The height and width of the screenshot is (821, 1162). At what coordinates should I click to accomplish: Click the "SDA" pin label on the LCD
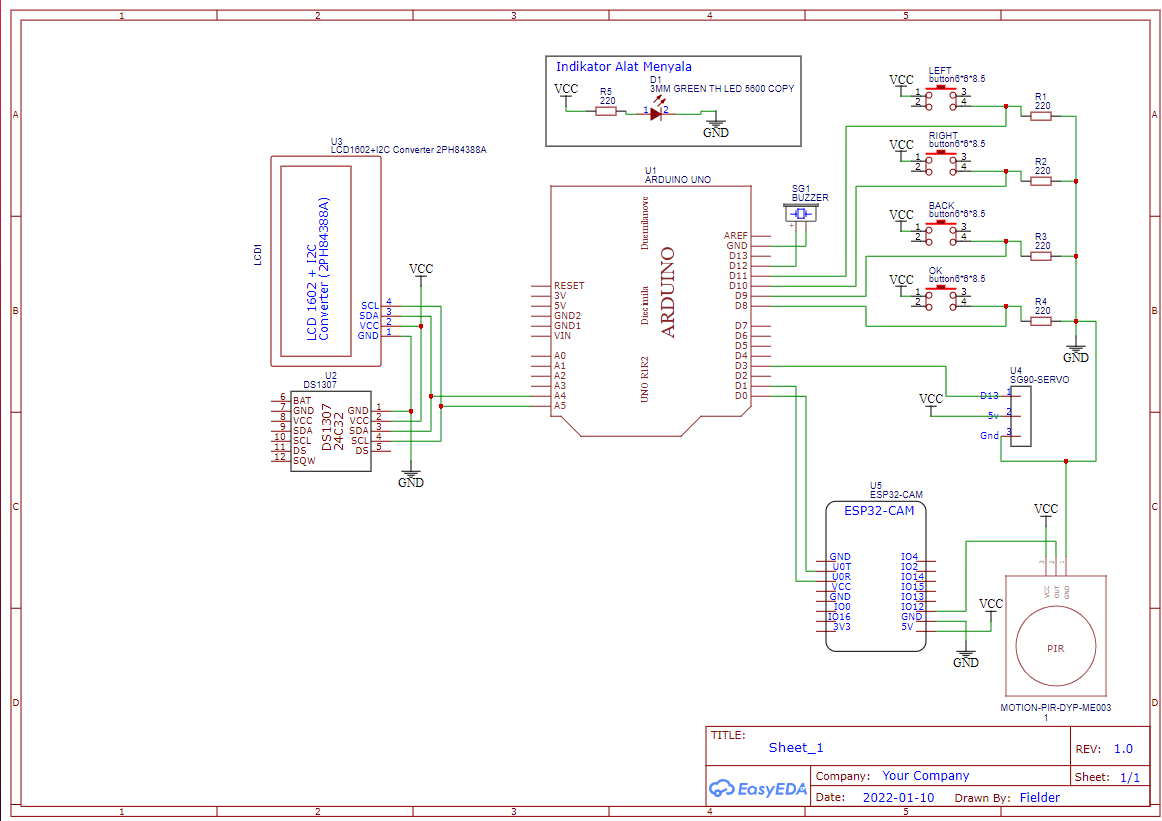click(369, 316)
